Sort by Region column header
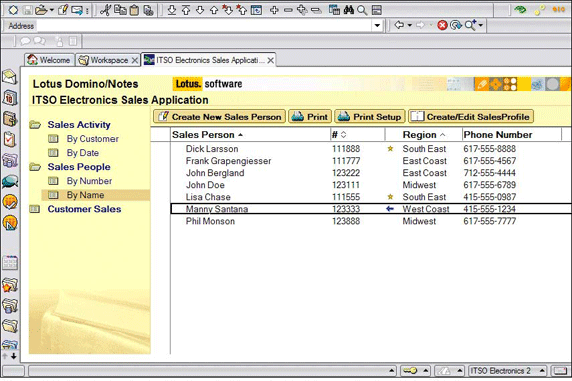 tap(424, 135)
